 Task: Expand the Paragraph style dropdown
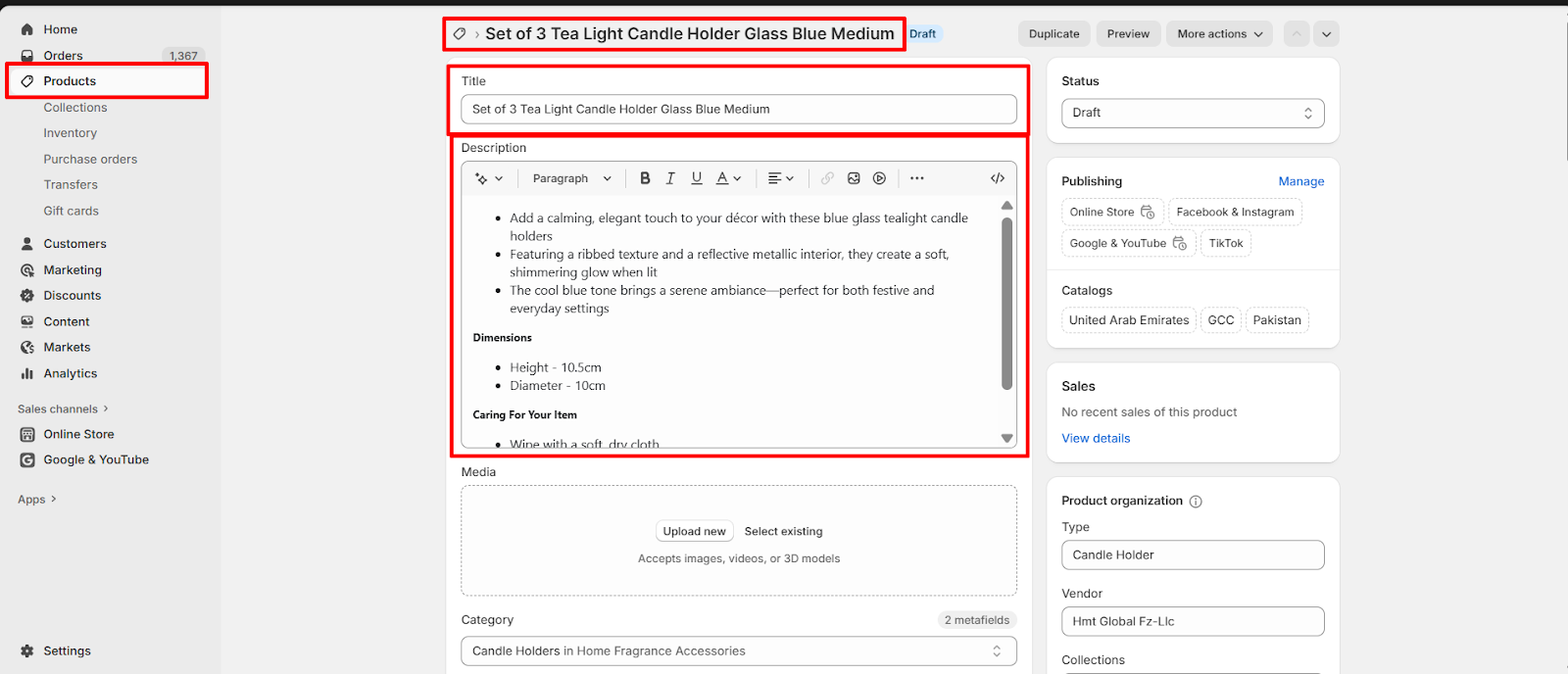[571, 178]
